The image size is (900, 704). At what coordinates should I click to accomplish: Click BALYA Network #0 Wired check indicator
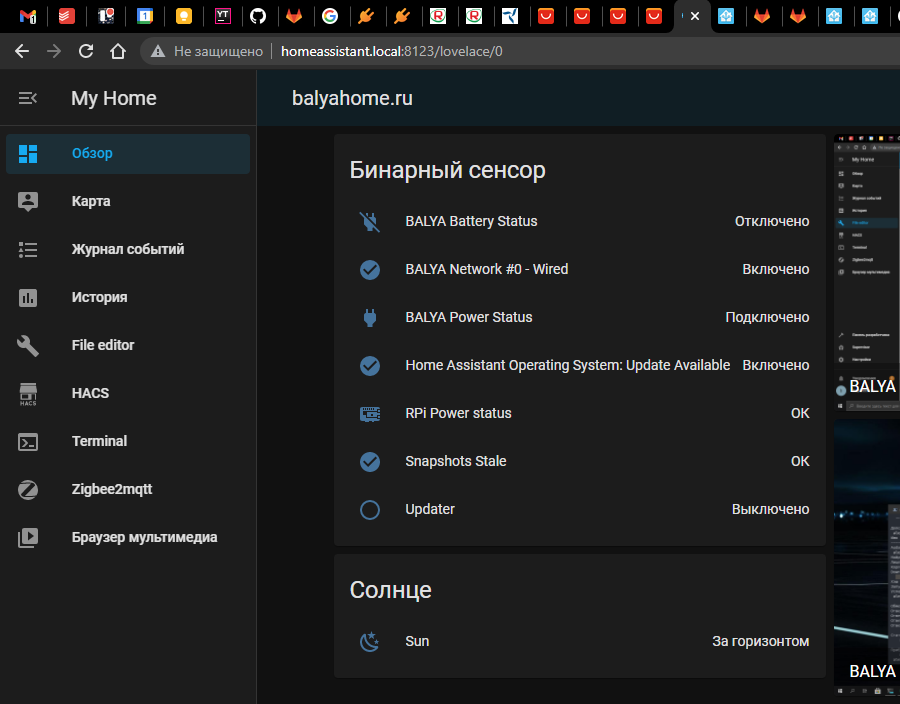coord(370,269)
